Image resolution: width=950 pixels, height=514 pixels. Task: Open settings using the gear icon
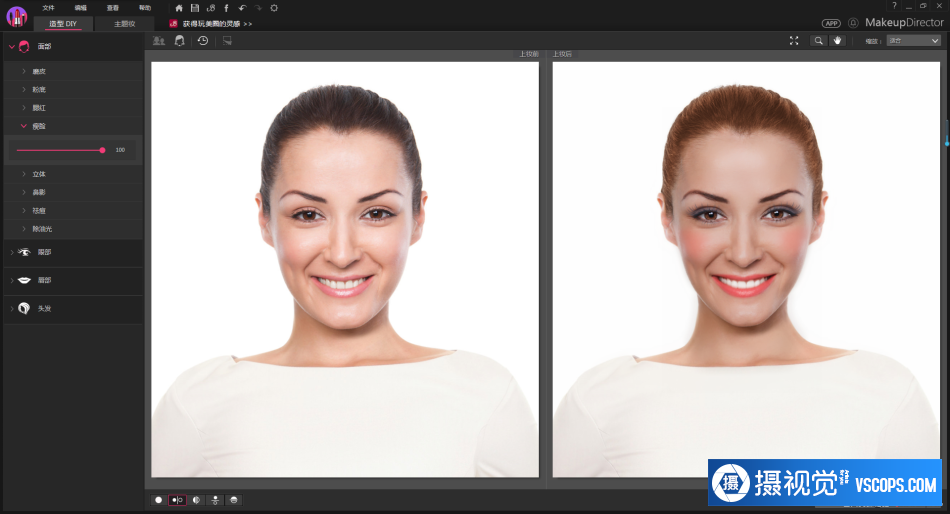tap(274, 8)
